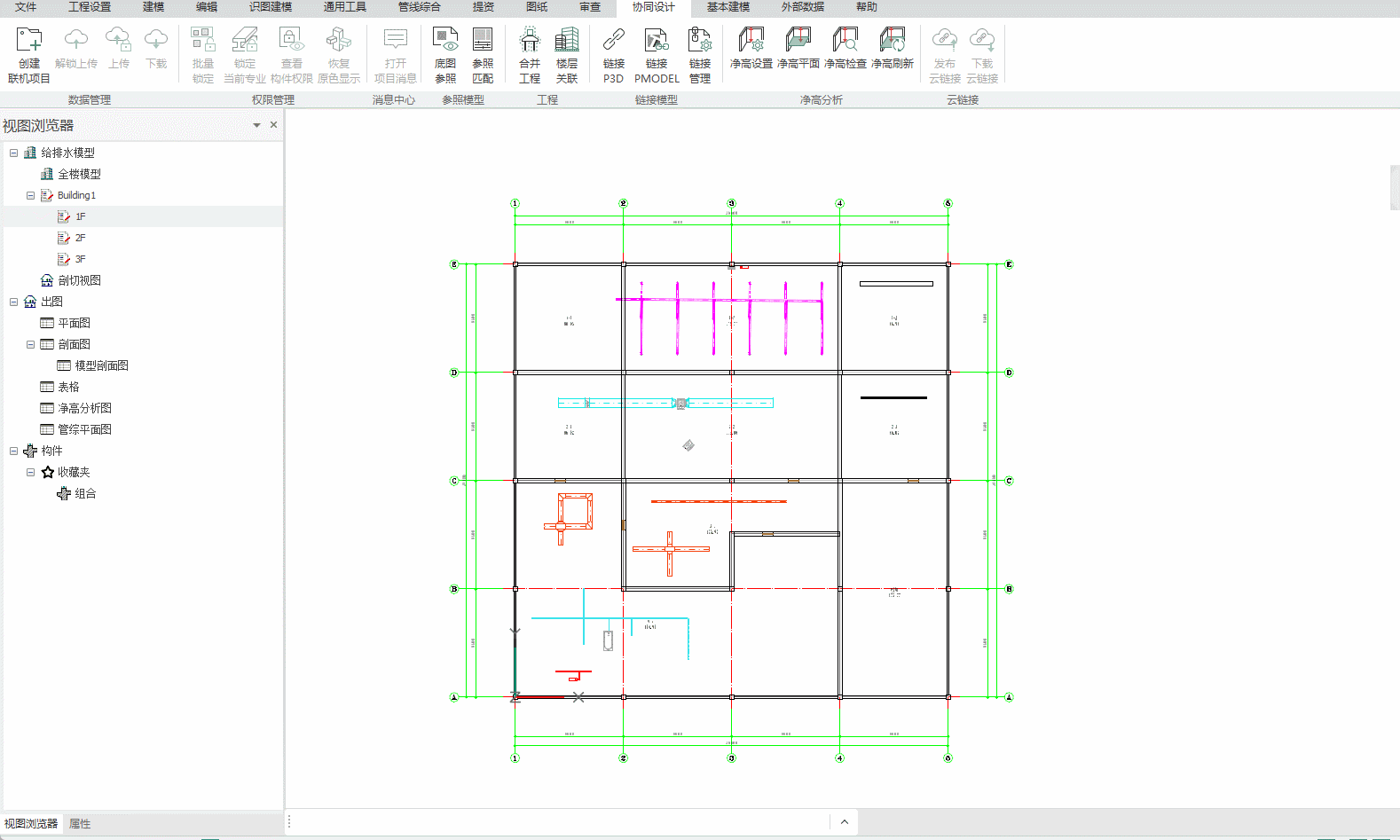The width and height of the screenshot is (1400, 840).
Task: Click the 创建联机项目 icon
Action: tap(29, 40)
